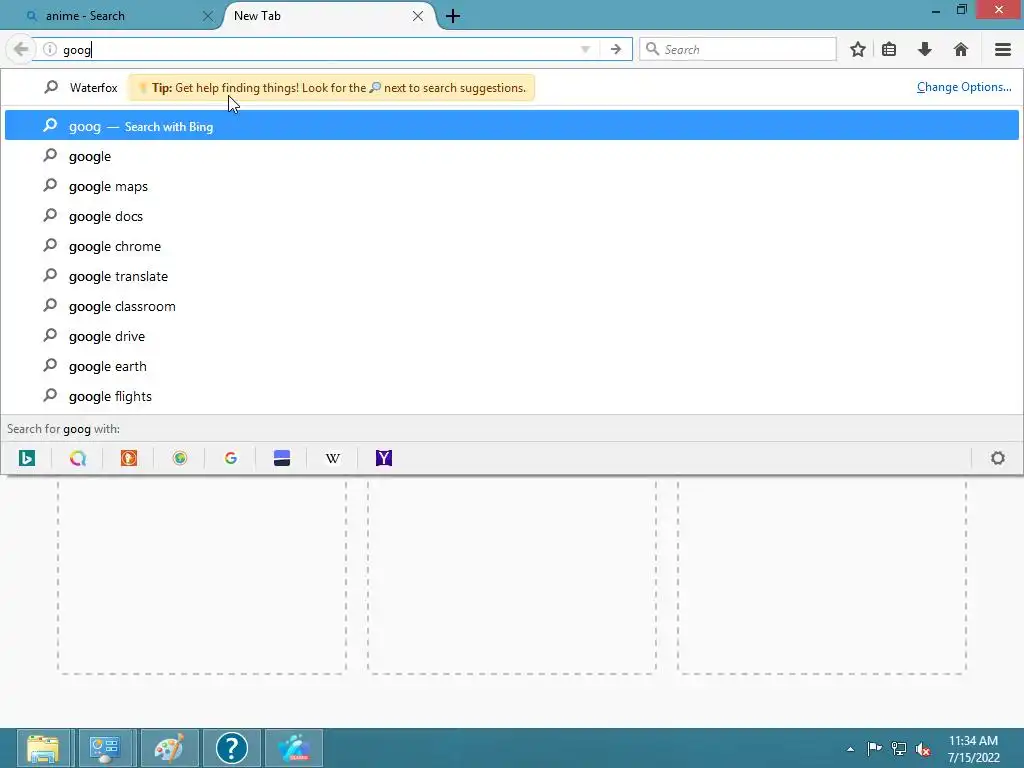
Task: Open Control Panel taskbar icon
Action: (106, 748)
